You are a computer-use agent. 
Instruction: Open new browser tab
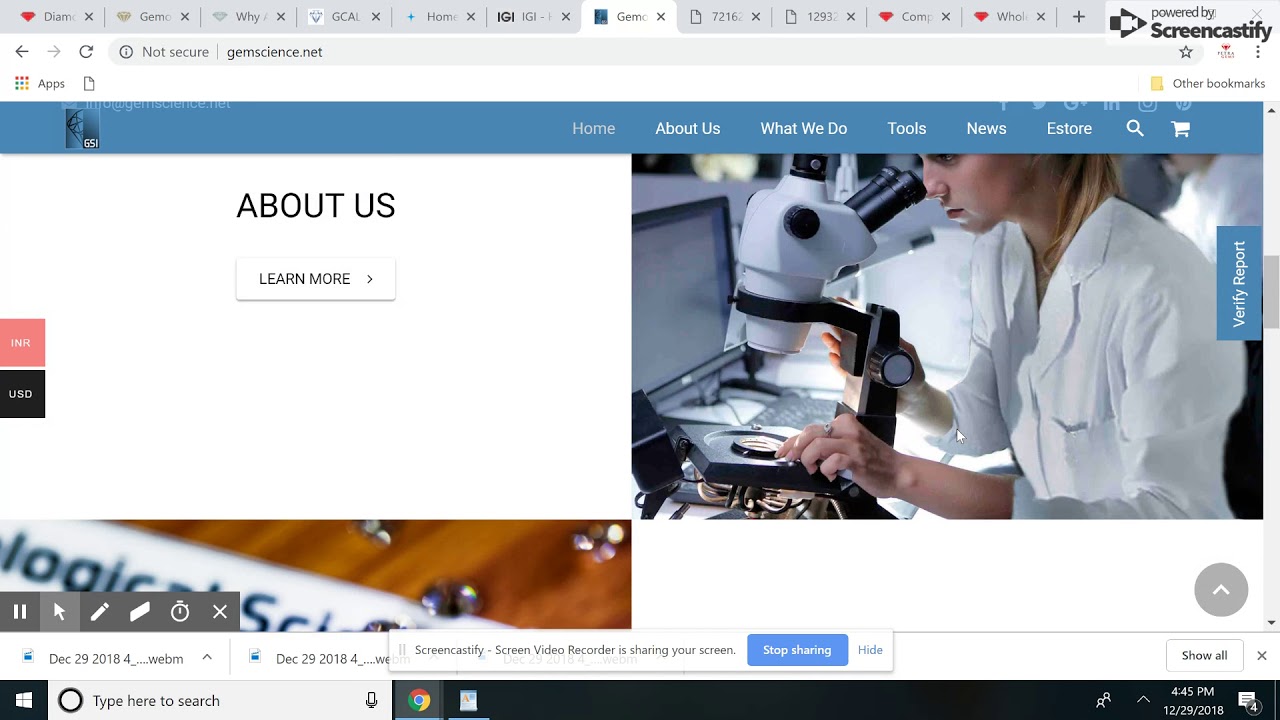(x=1078, y=17)
